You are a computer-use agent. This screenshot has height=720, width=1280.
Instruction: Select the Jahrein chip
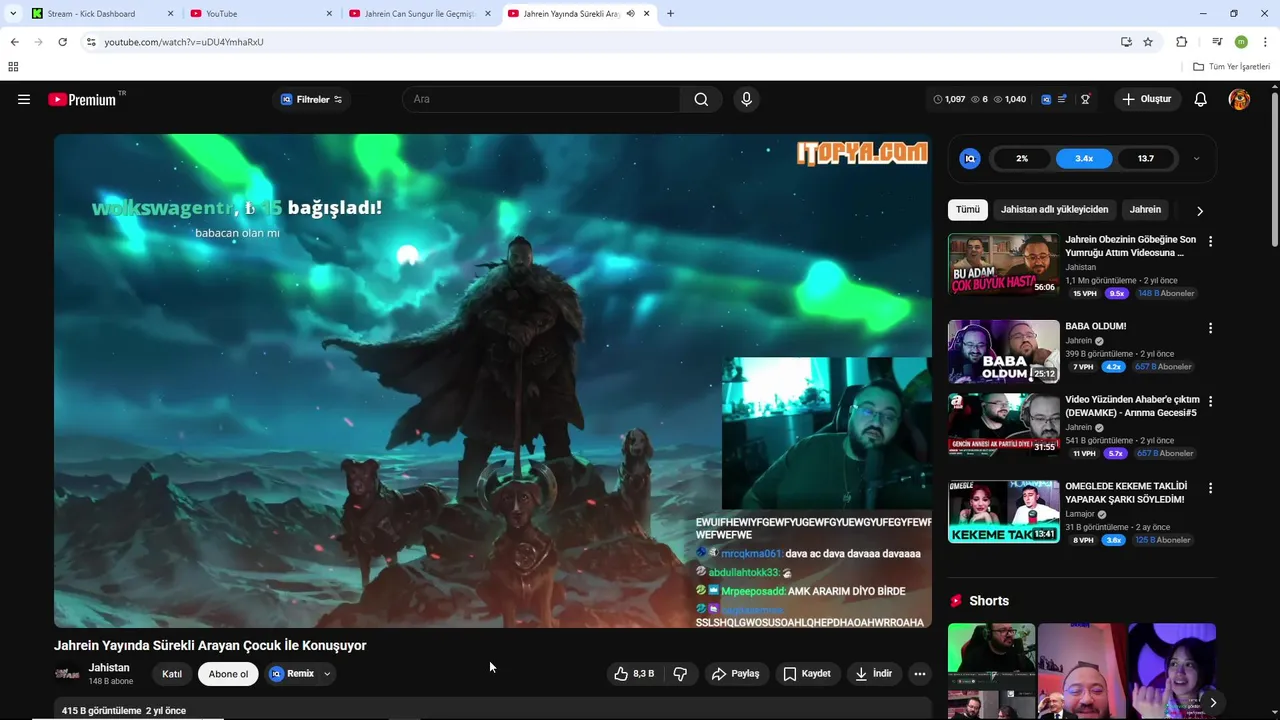click(x=1145, y=210)
